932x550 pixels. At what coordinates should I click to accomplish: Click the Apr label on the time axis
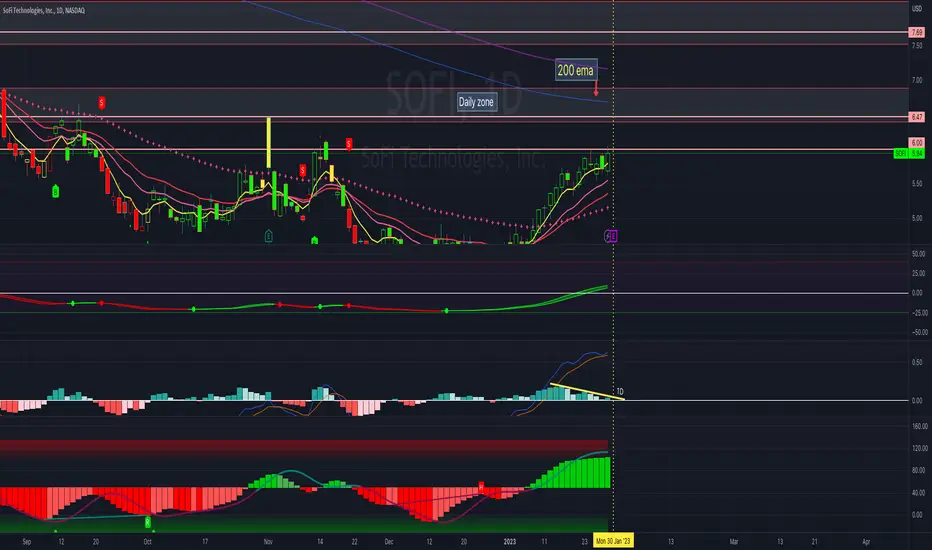click(x=866, y=542)
